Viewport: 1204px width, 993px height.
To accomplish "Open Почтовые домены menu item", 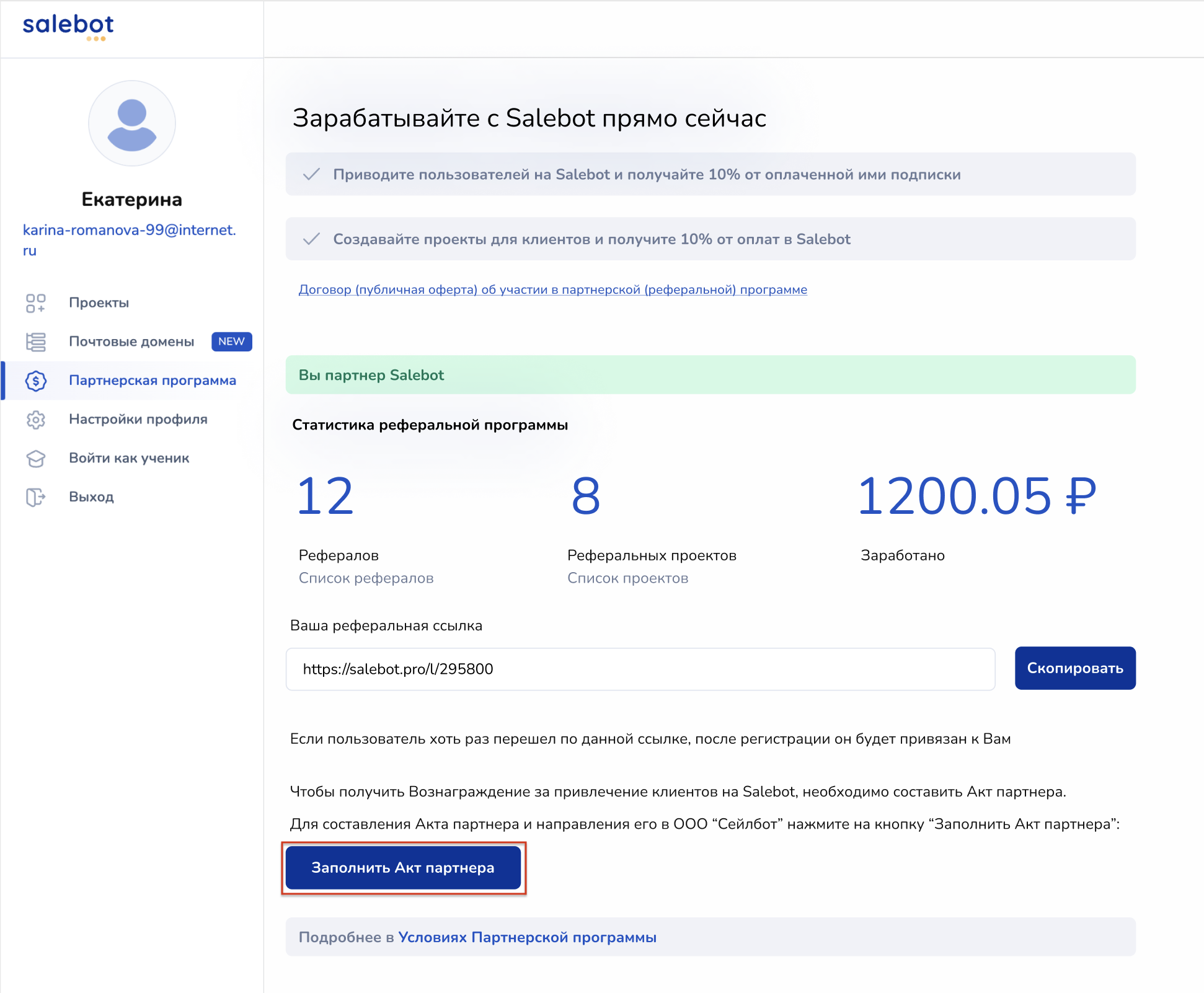I will click(x=131, y=342).
